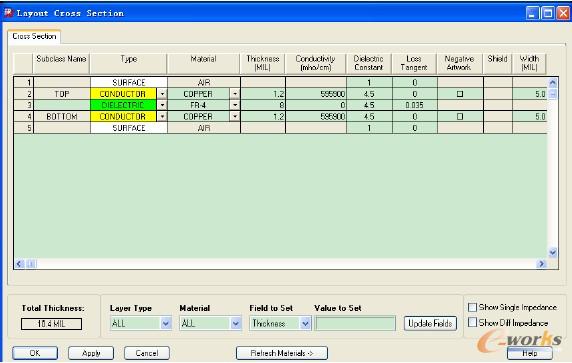Click the Thickness (MIL) column header
The height and width of the screenshot is (363, 572).
click(263, 63)
